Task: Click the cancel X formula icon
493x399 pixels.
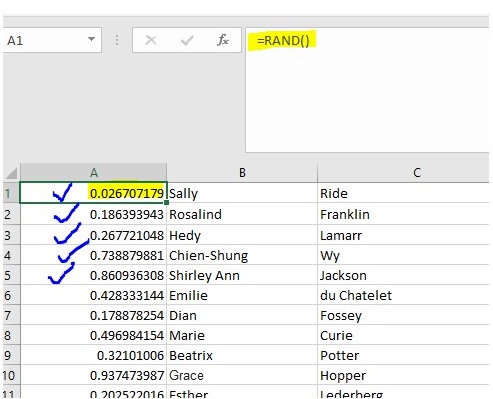Action: coord(151,40)
